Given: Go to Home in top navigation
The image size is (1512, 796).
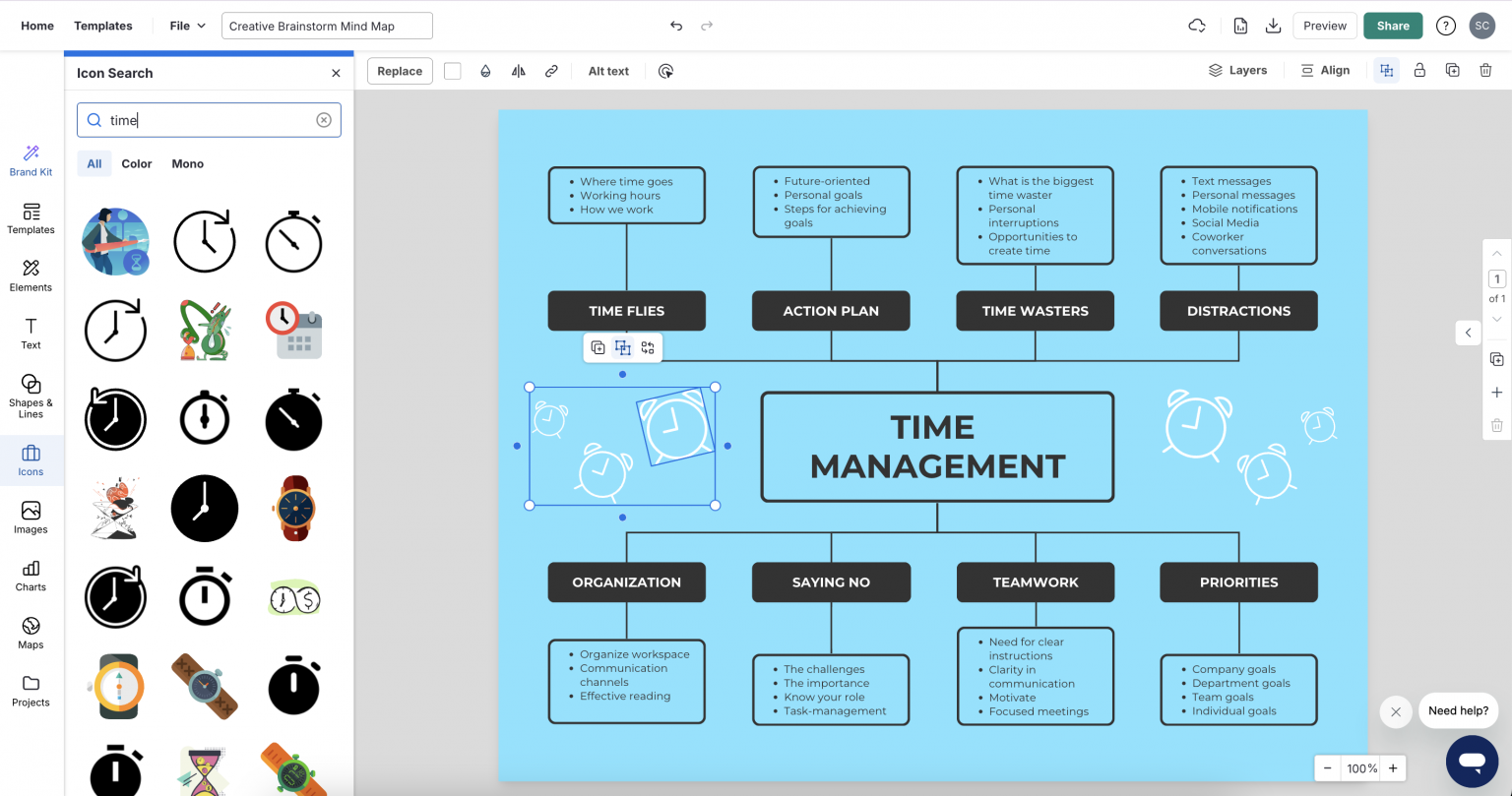Looking at the screenshot, I should 37,26.
